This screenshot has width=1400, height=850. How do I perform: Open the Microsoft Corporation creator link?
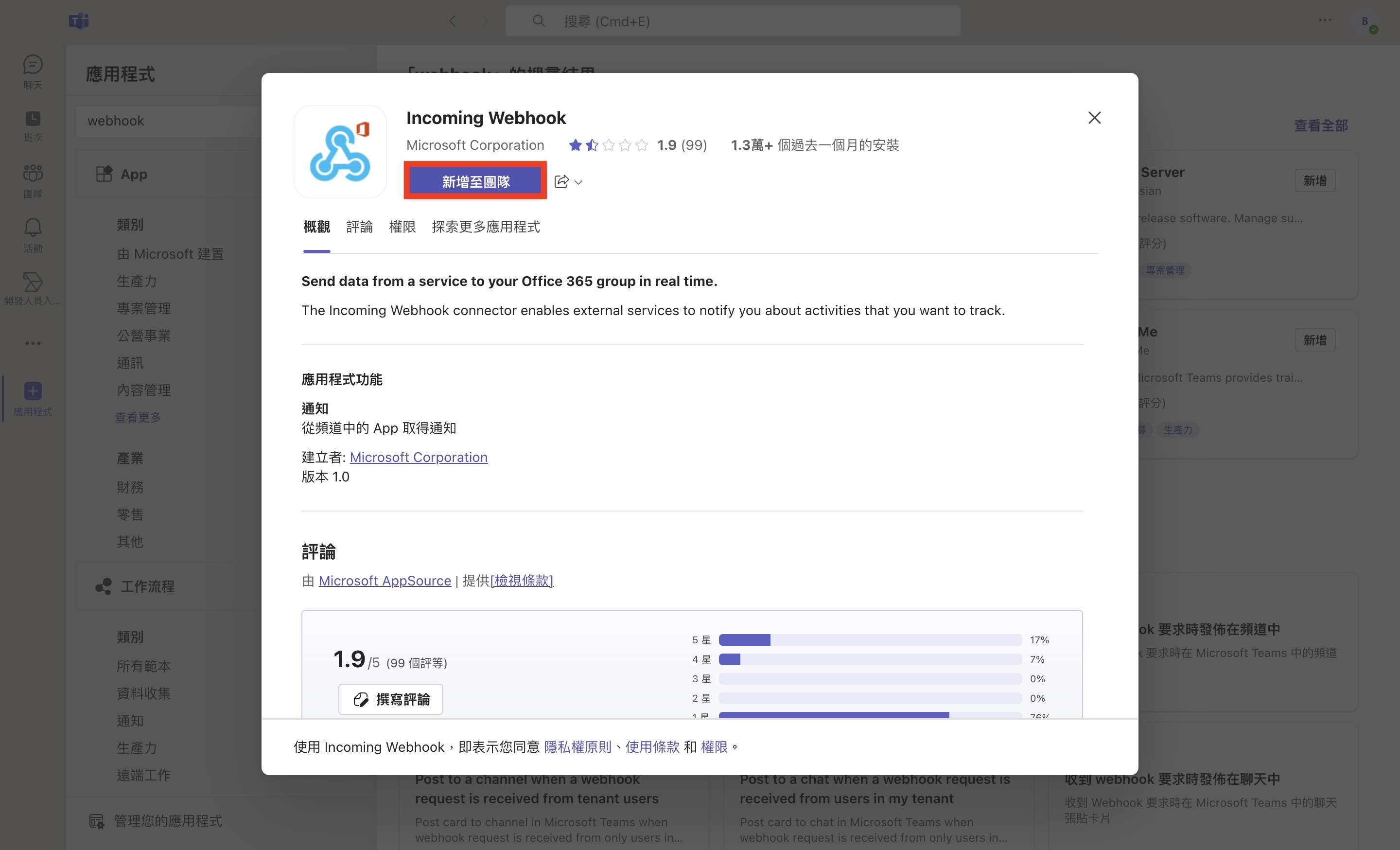pyautogui.click(x=419, y=458)
